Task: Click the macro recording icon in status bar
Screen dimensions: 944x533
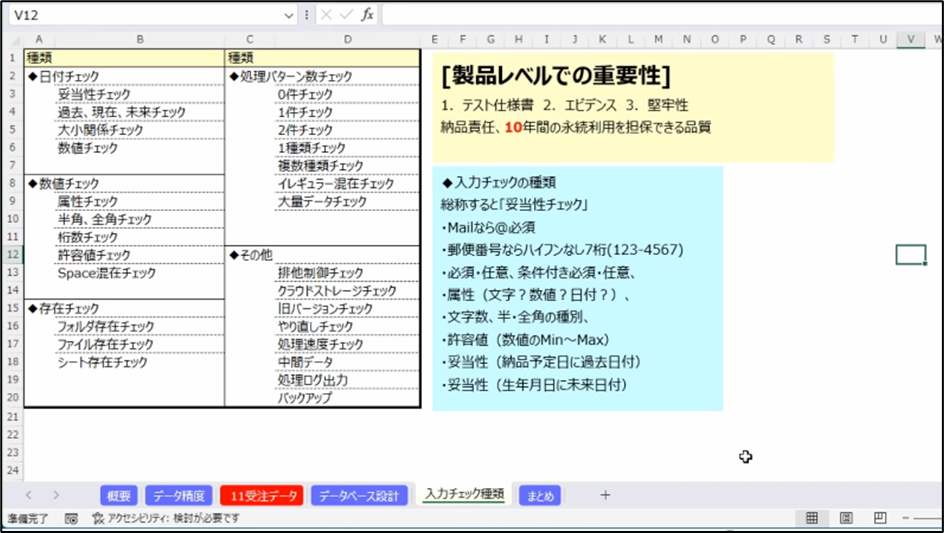Action: (71, 519)
